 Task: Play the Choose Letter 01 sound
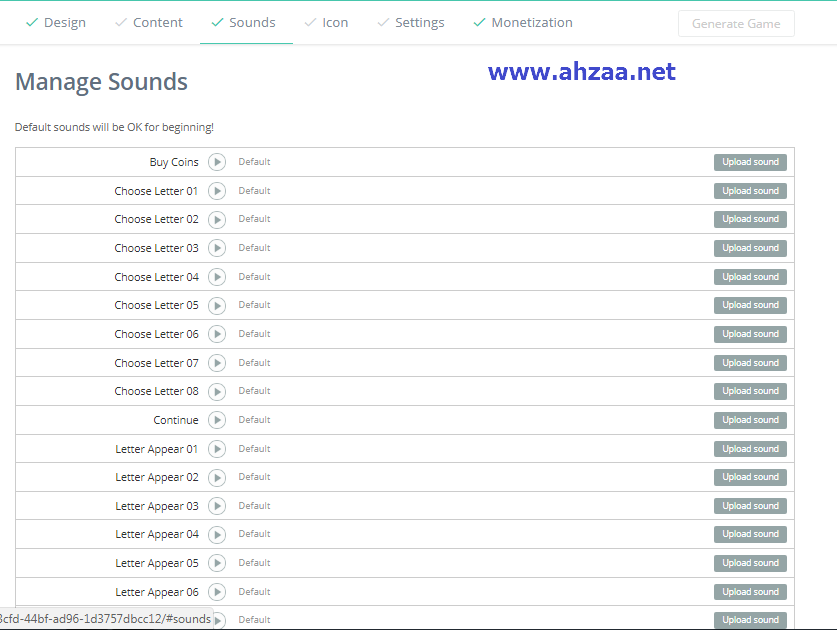point(217,191)
